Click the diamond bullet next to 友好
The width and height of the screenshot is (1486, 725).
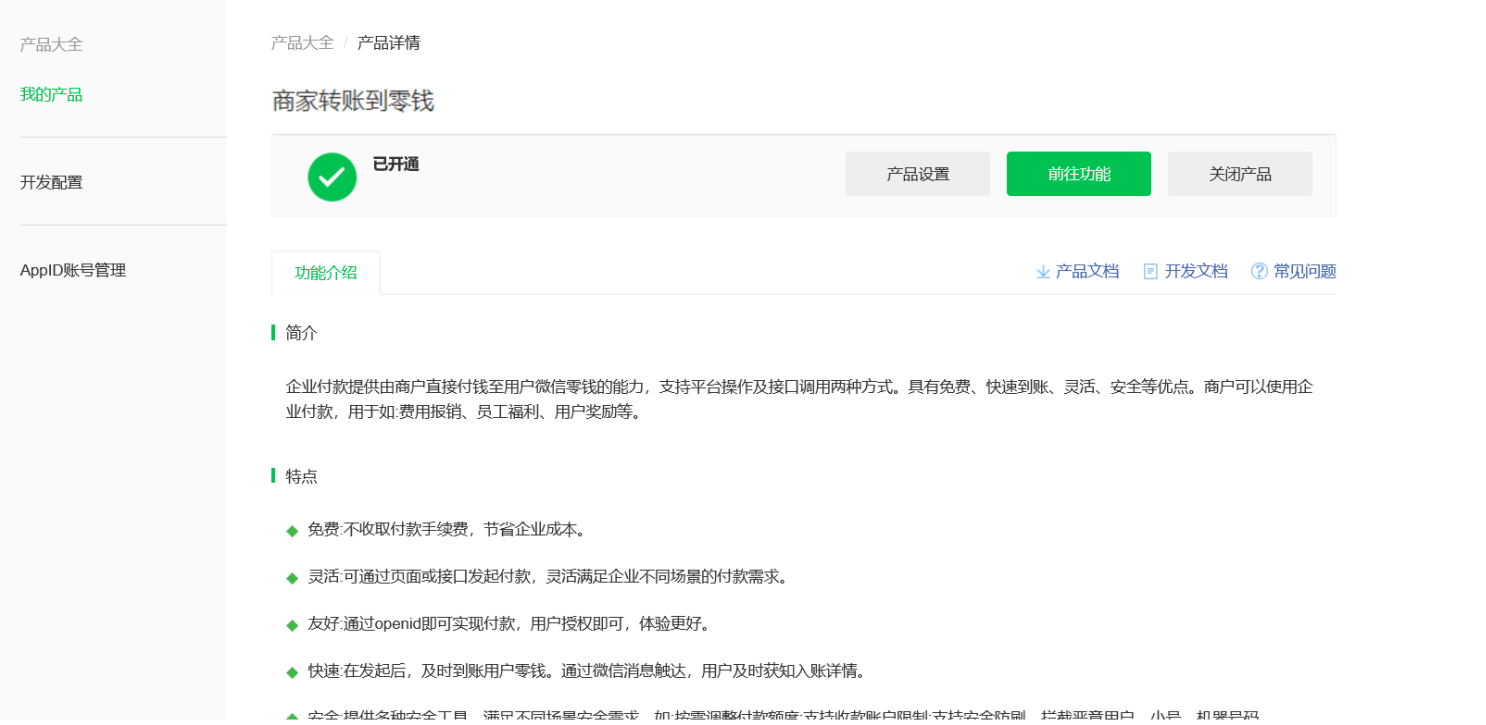[292, 625]
